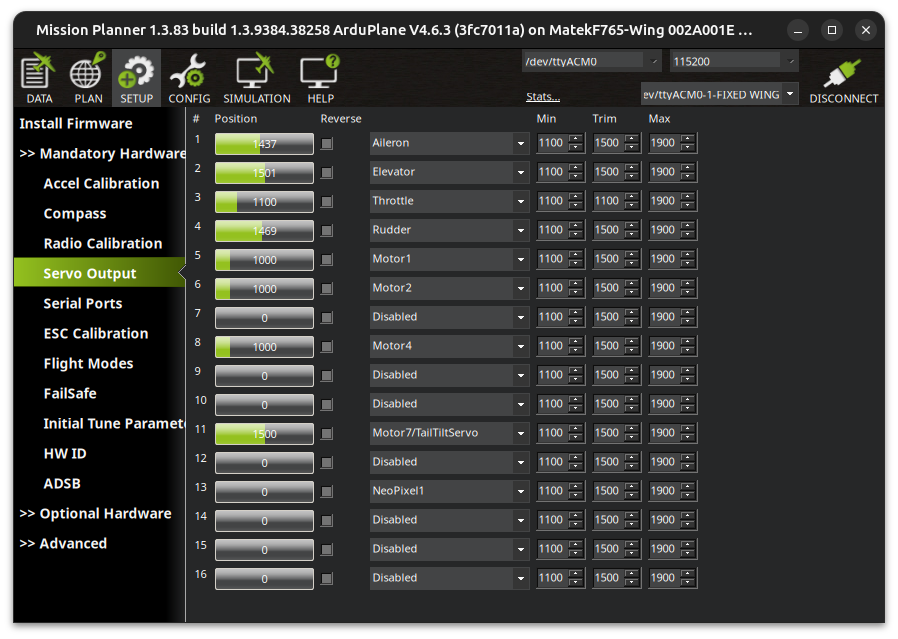The height and width of the screenshot is (639, 898).
Task: Click the DISCONNECT plug icon
Action: tap(843, 81)
